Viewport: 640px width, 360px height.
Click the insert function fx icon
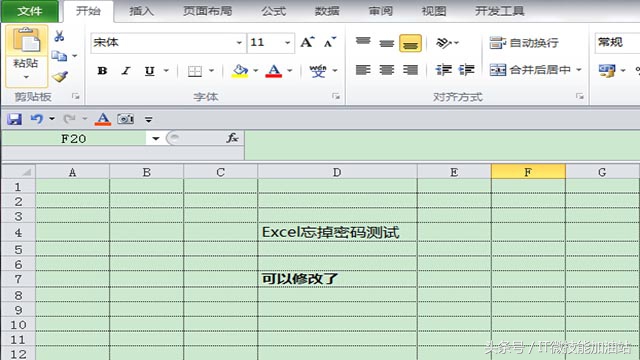click(232, 138)
